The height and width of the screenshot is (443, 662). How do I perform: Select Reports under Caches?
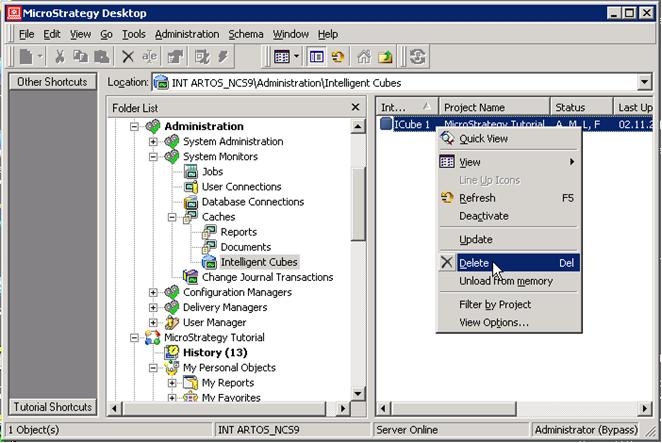(x=239, y=232)
